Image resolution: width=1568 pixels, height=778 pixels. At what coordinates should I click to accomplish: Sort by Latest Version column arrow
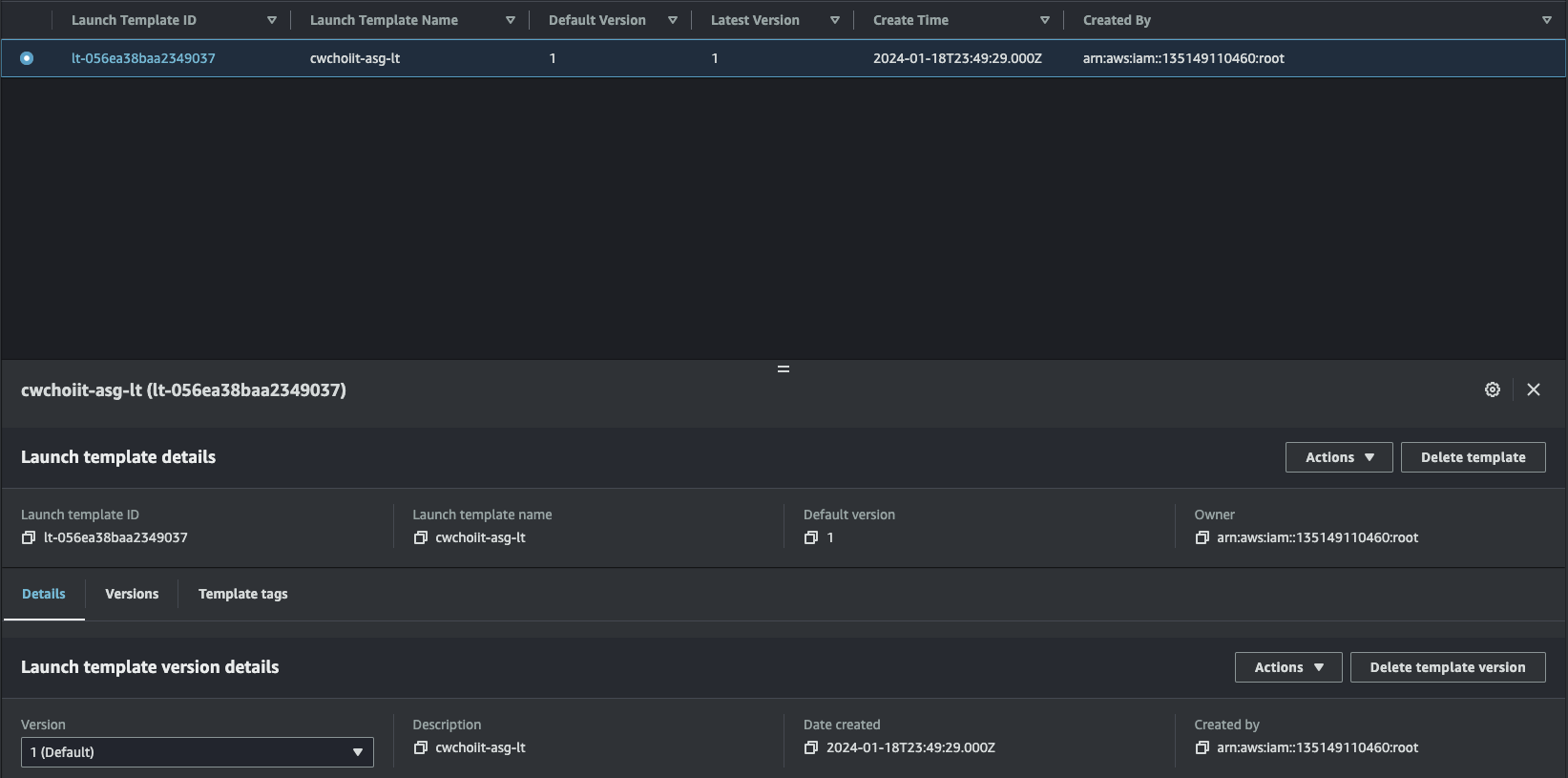(x=835, y=20)
